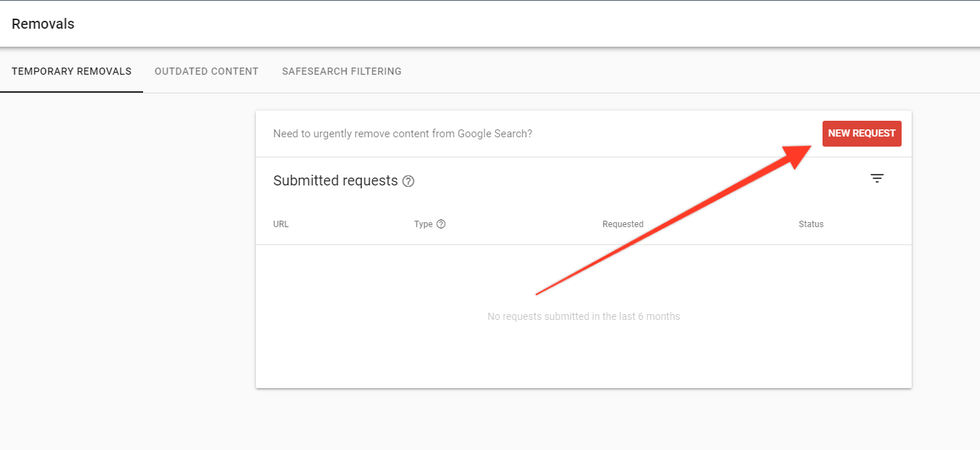Click the Type column header label

click(x=423, y=224)
